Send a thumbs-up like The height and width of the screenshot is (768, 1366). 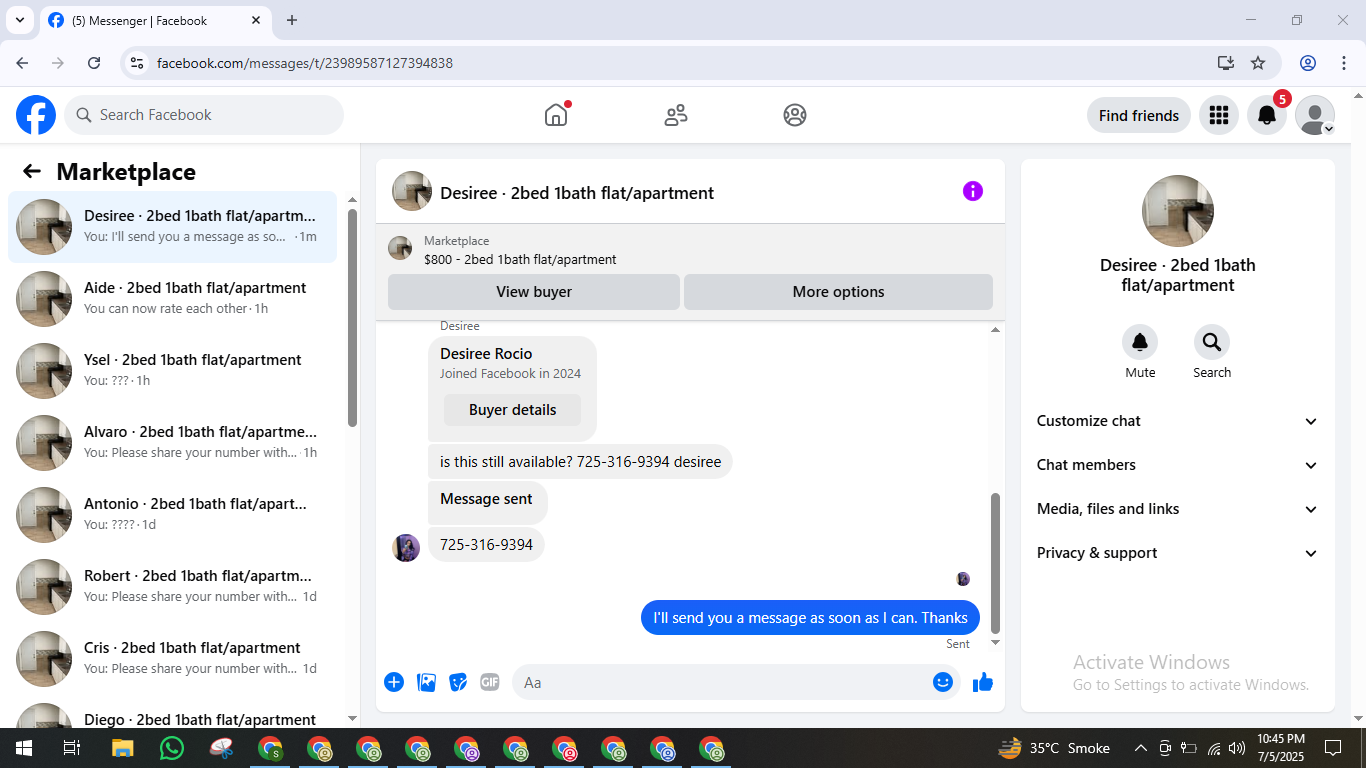[x=983, y=682]
